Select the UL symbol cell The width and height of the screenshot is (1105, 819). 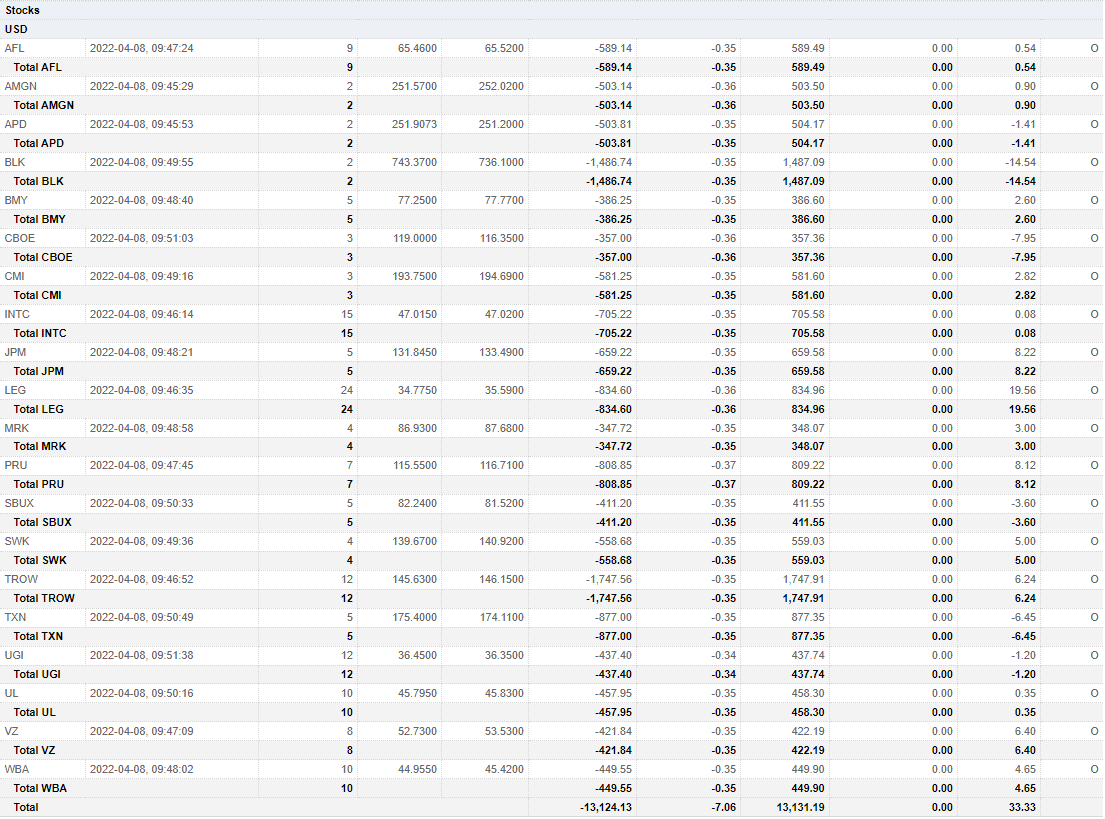pyautogui.click(x=11, y=694)
